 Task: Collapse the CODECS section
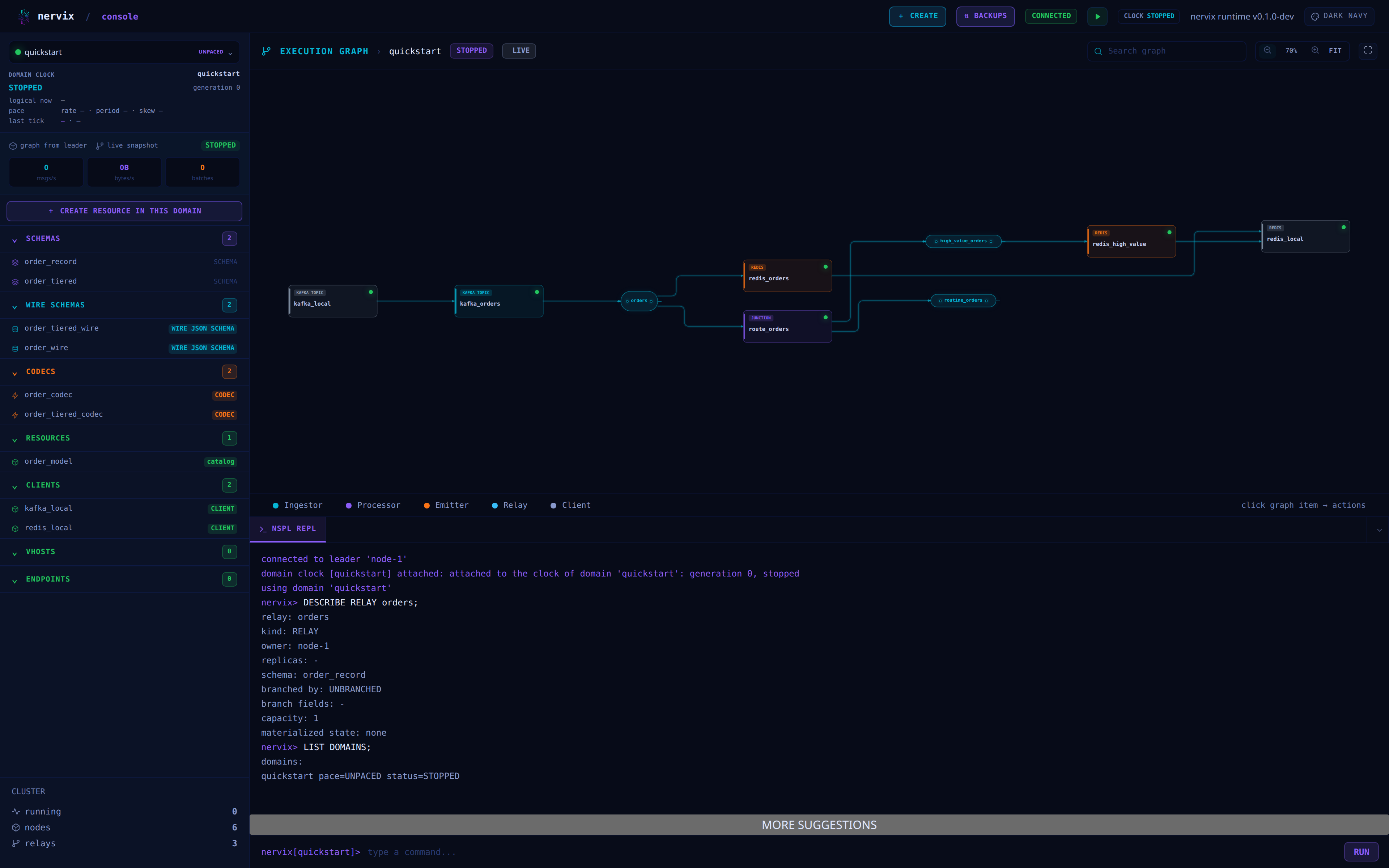124,372
